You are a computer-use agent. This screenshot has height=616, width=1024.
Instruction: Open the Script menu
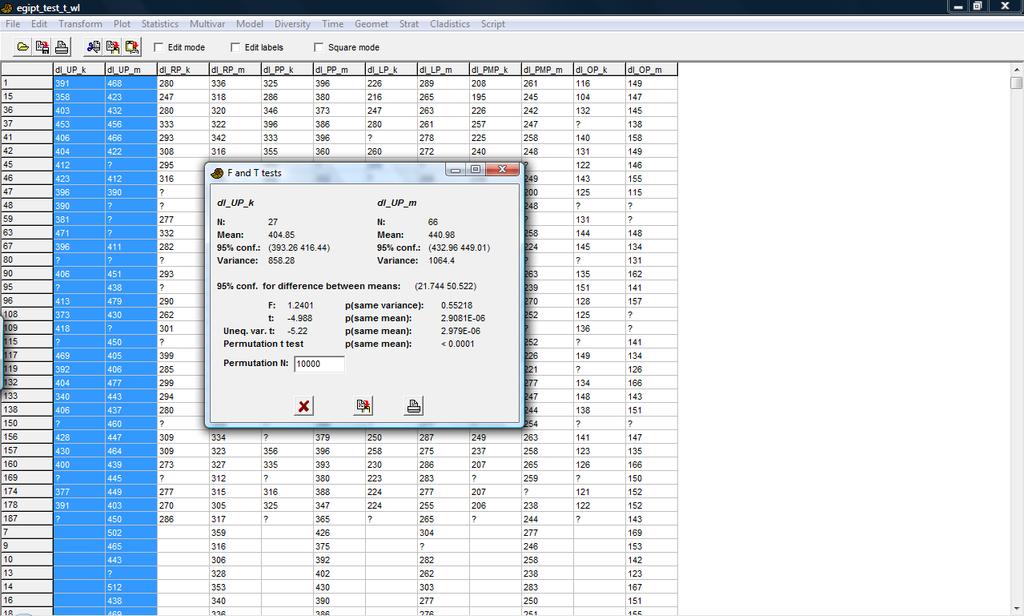click(x=493, y=24)
